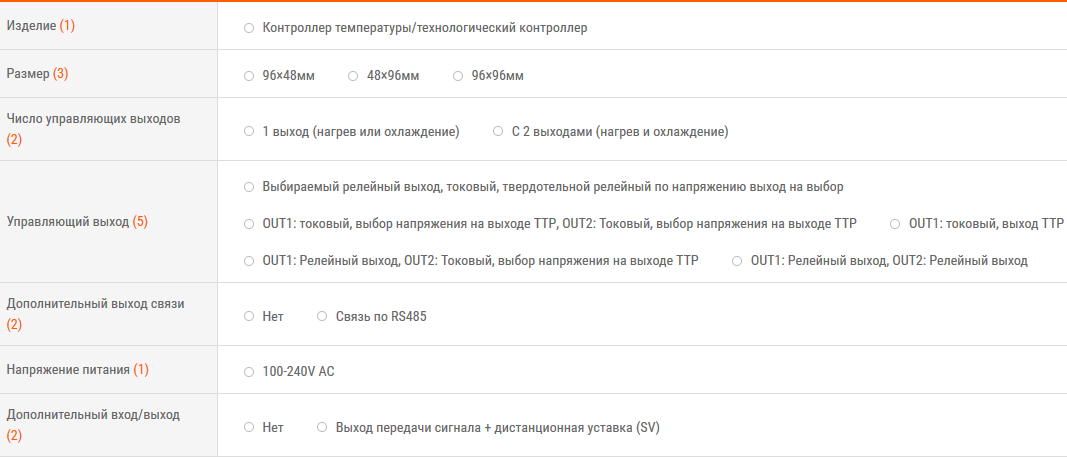Select the Контроллер температуры/технологический контроллер radio option
1067x457 pixels.
coord(249,28)
